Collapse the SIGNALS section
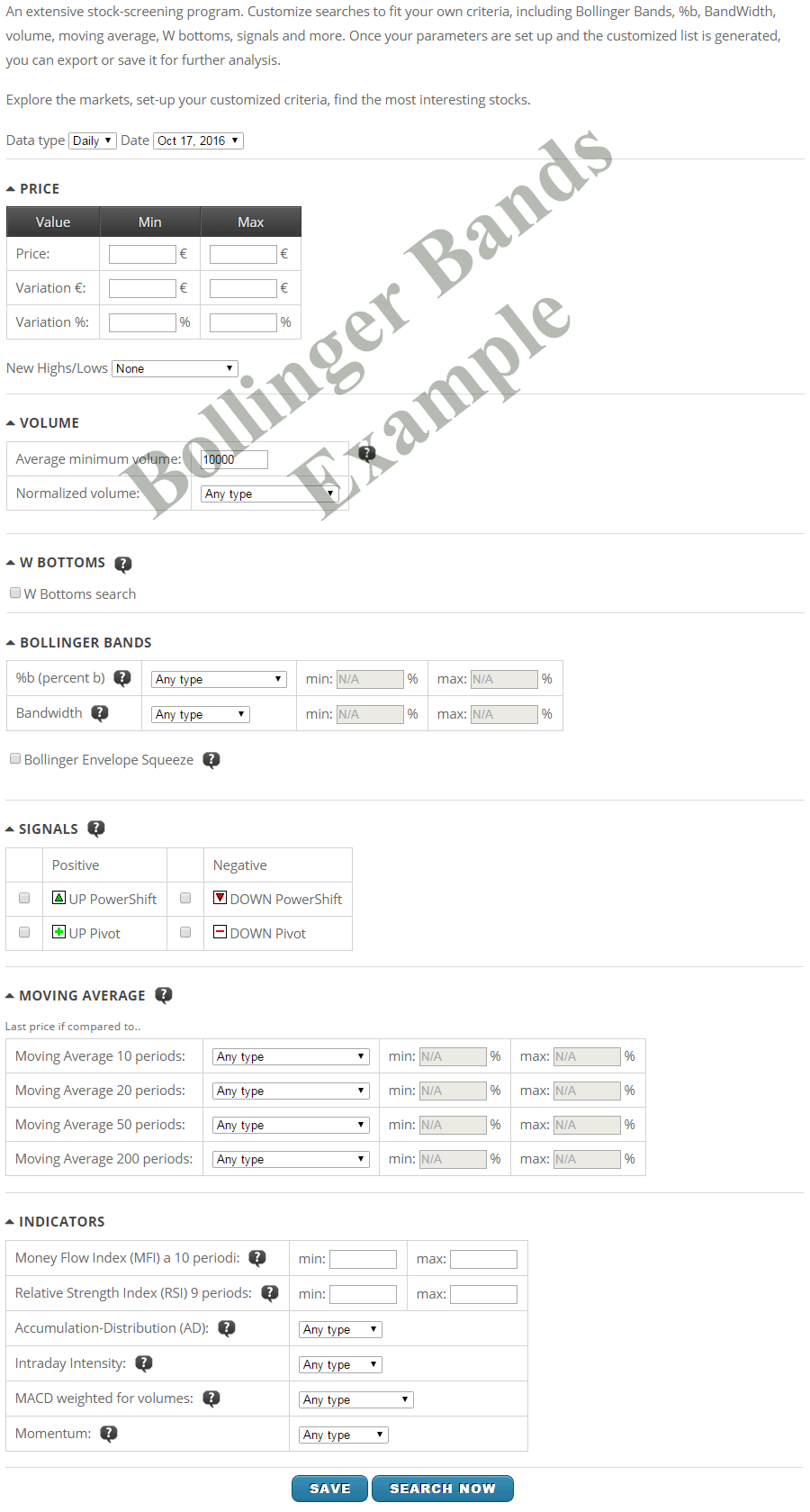 point(42,829)
